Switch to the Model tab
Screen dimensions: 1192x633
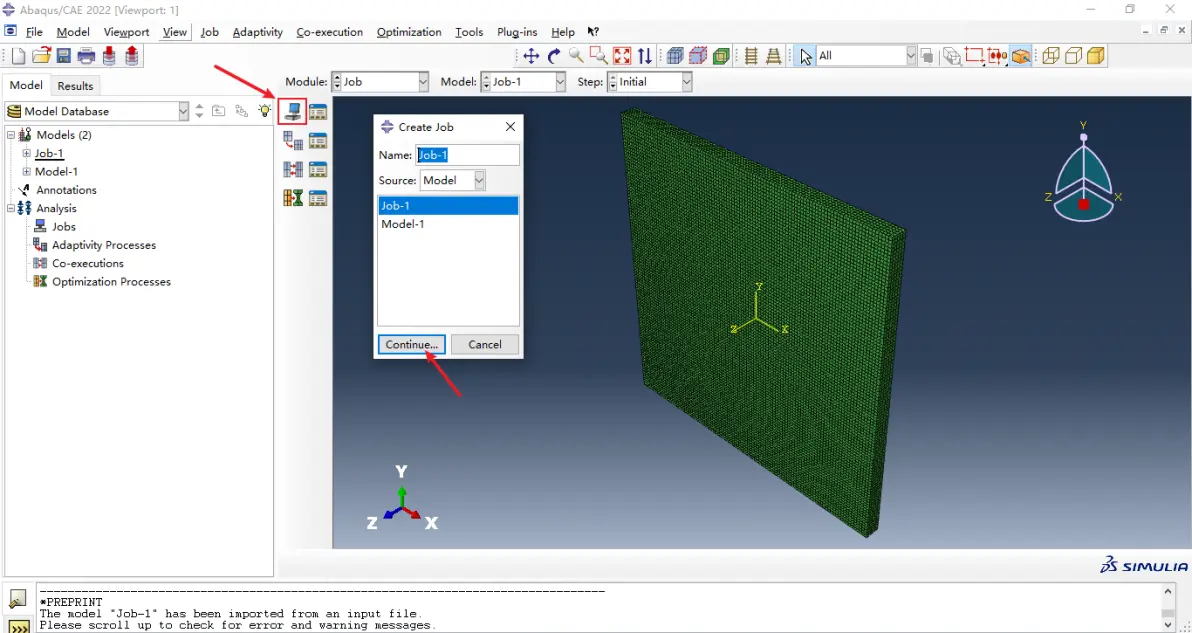pyautogui.click(x=26, y=85)
